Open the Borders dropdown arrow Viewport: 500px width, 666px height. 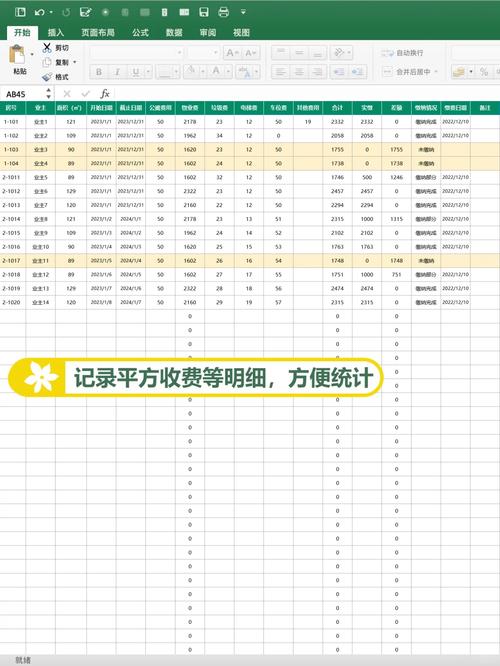[x=176, y=72]
